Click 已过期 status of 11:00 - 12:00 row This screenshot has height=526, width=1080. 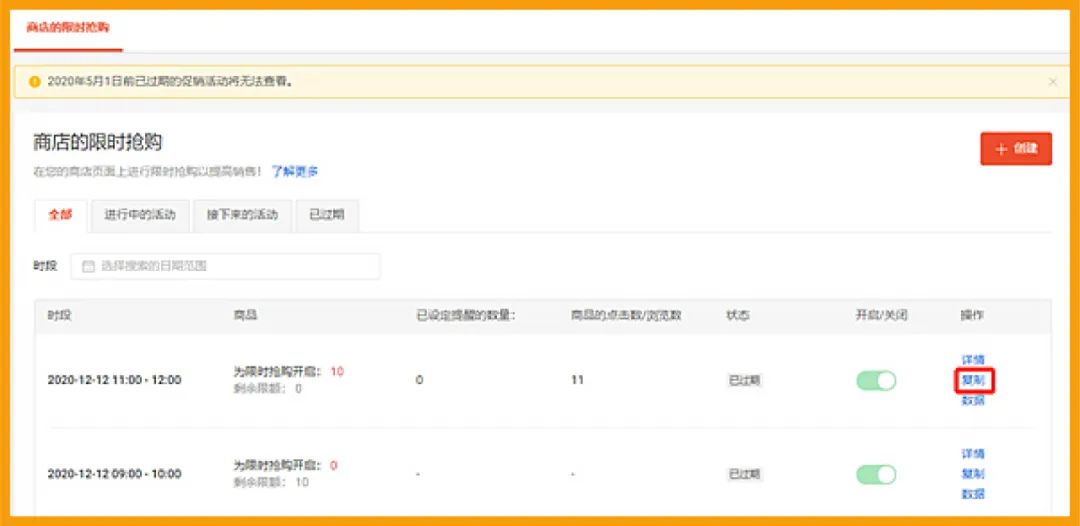point(745,381)
